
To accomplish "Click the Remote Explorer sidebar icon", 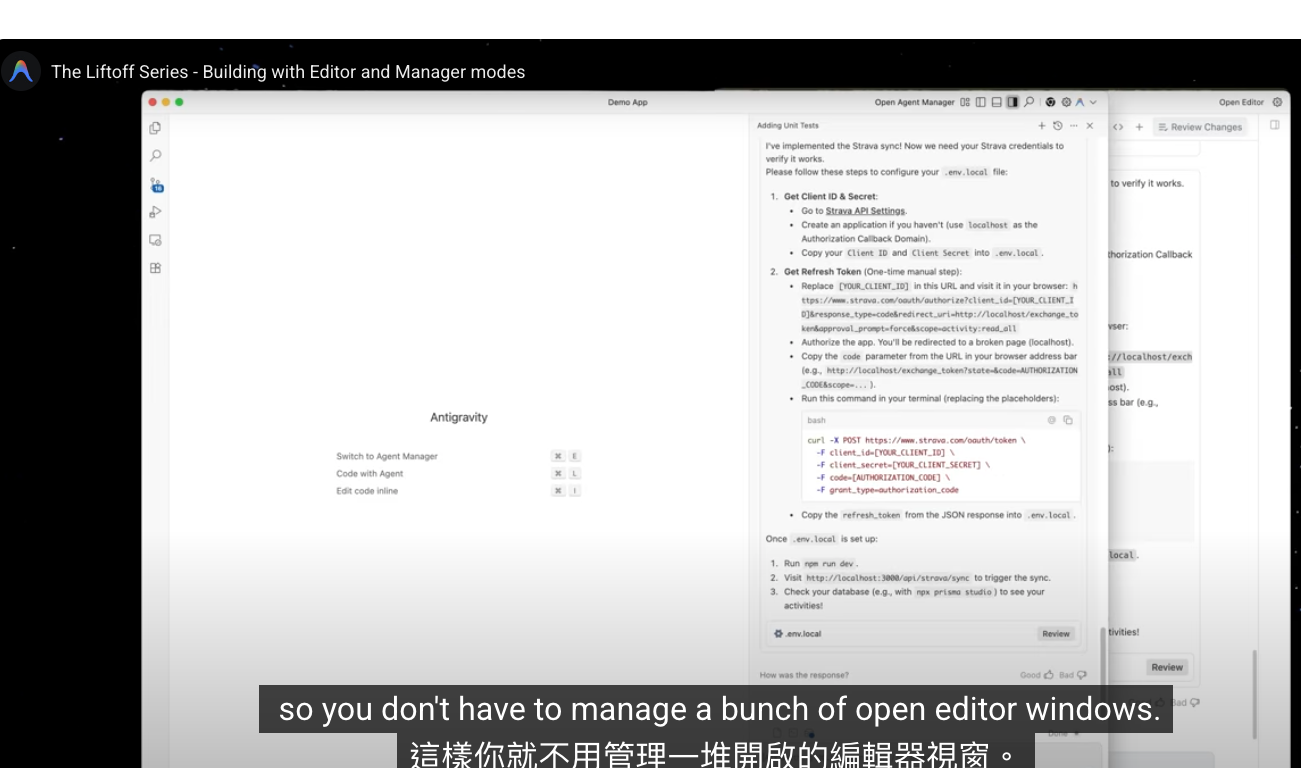I will point(155,240).
